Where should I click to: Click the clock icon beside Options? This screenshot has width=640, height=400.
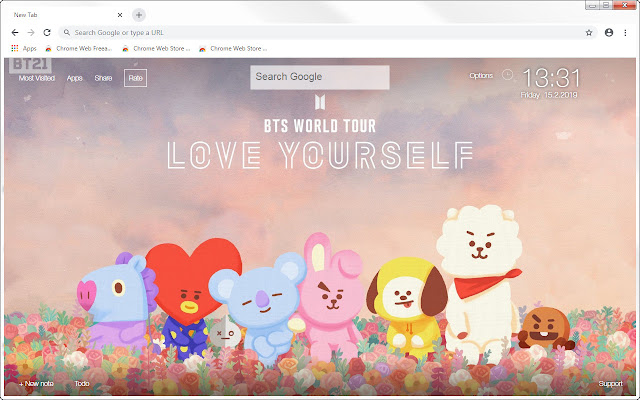[x=507, y=75]
